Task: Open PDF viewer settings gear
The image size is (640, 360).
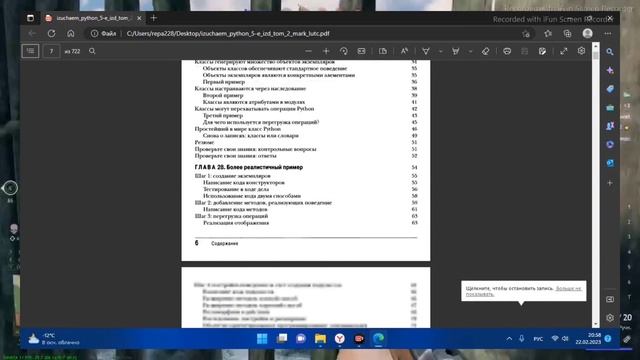Action: click(581, 51)
